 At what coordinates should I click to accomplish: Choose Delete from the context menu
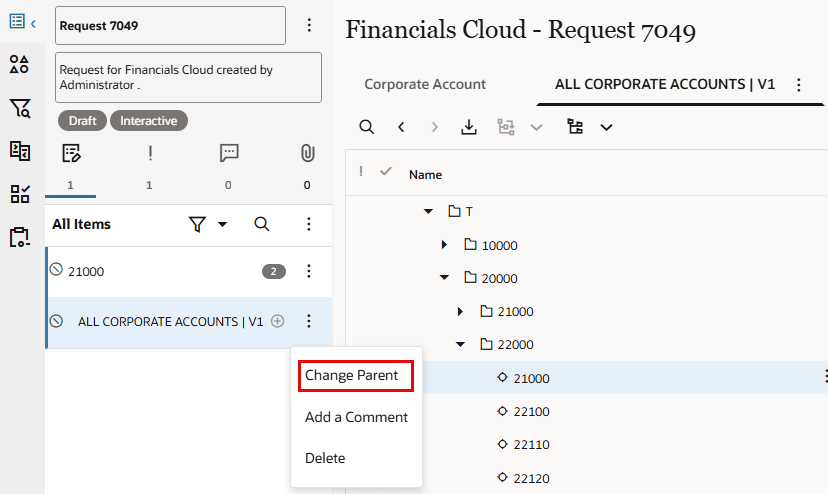click(325, 458)
